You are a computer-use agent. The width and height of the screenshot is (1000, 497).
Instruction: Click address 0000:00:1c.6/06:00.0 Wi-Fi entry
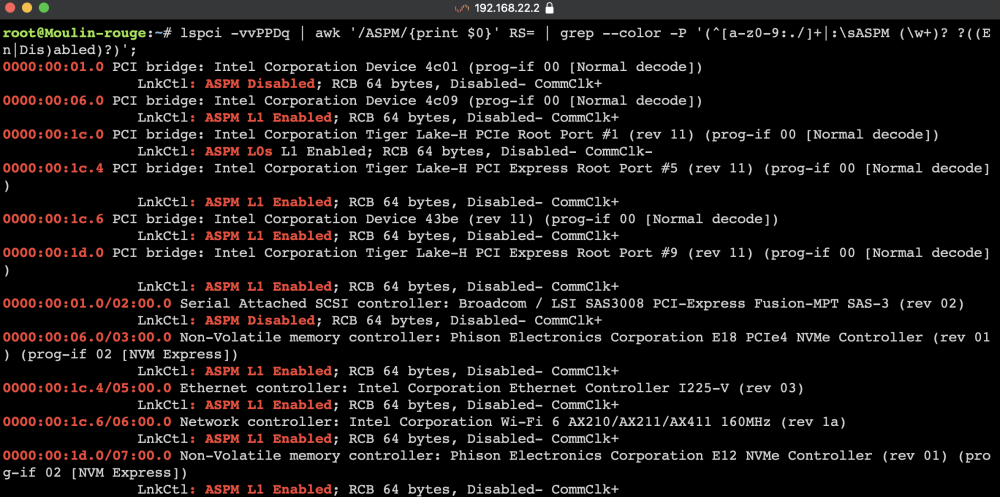tap(87, 422)
